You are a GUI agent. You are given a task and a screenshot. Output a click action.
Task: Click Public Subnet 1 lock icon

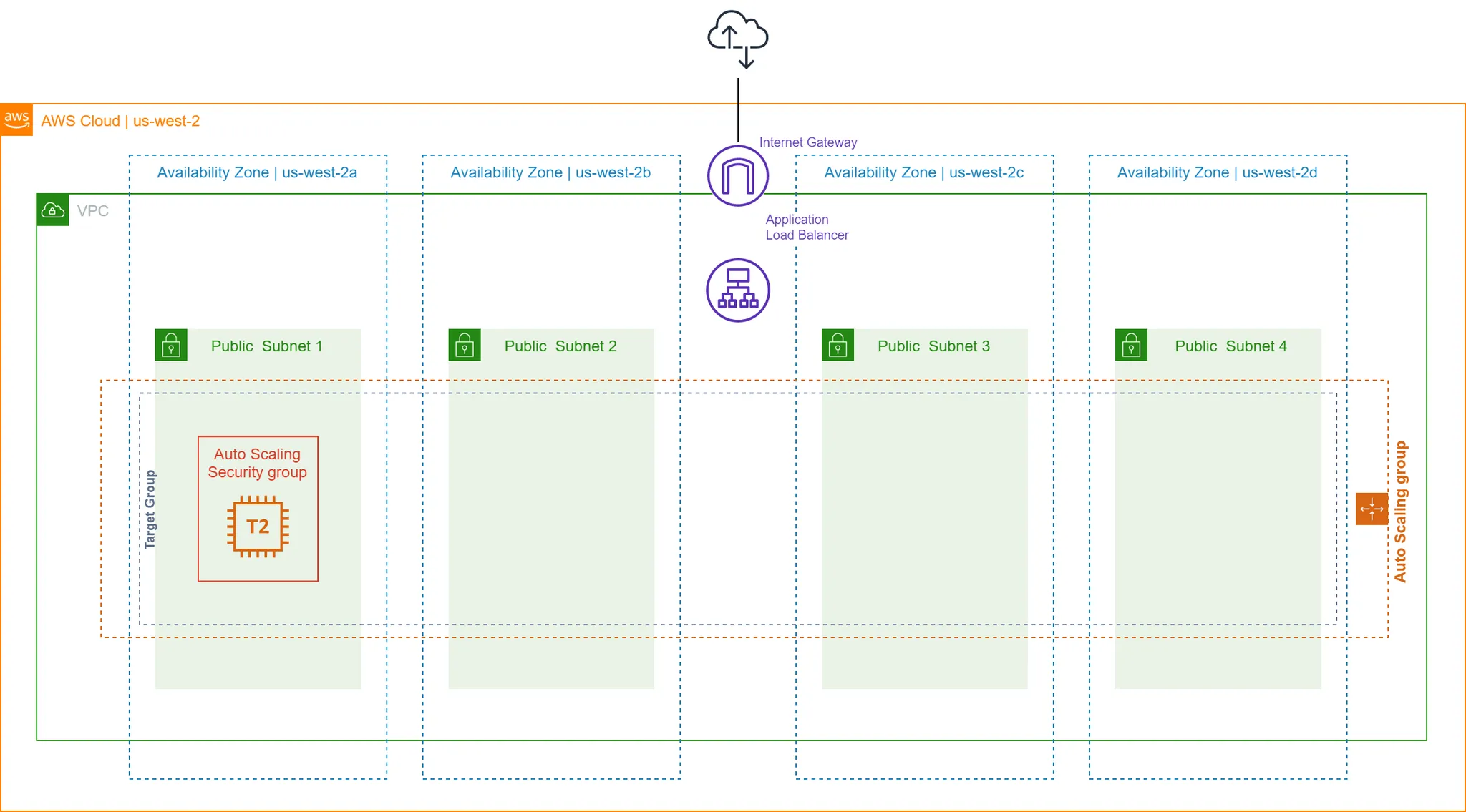[171, 345]
